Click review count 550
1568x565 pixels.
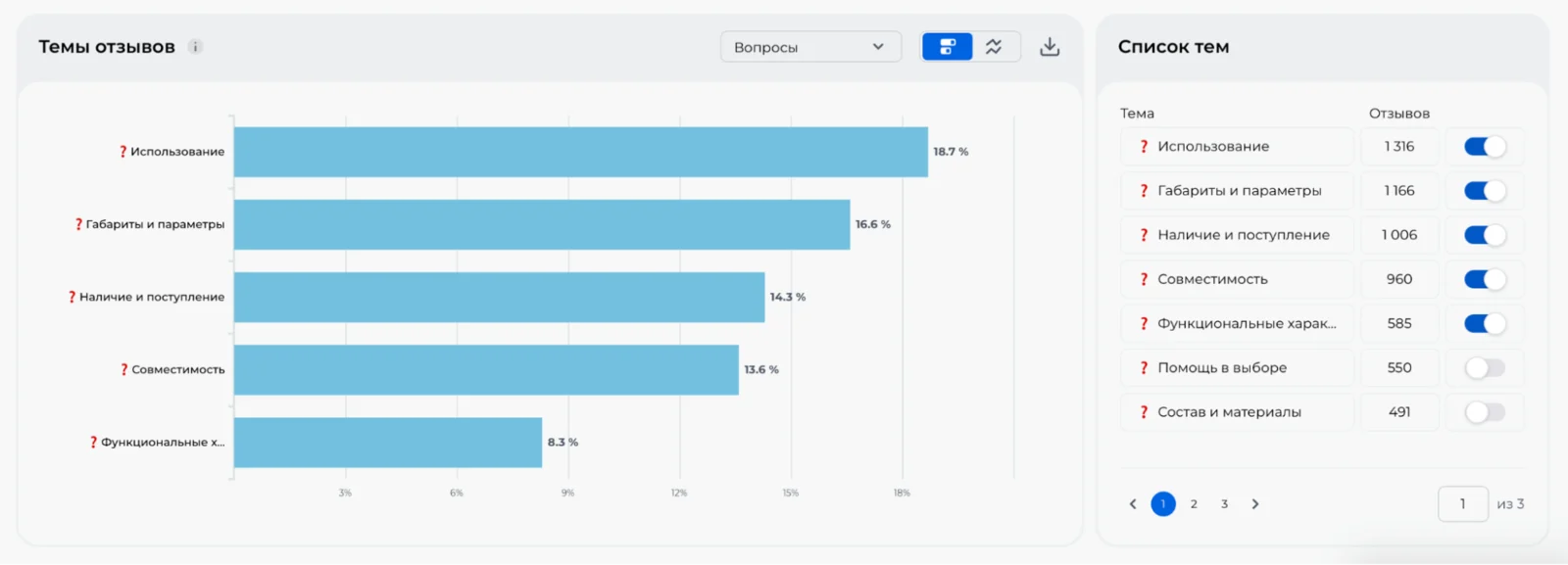tap(1399, 368)
